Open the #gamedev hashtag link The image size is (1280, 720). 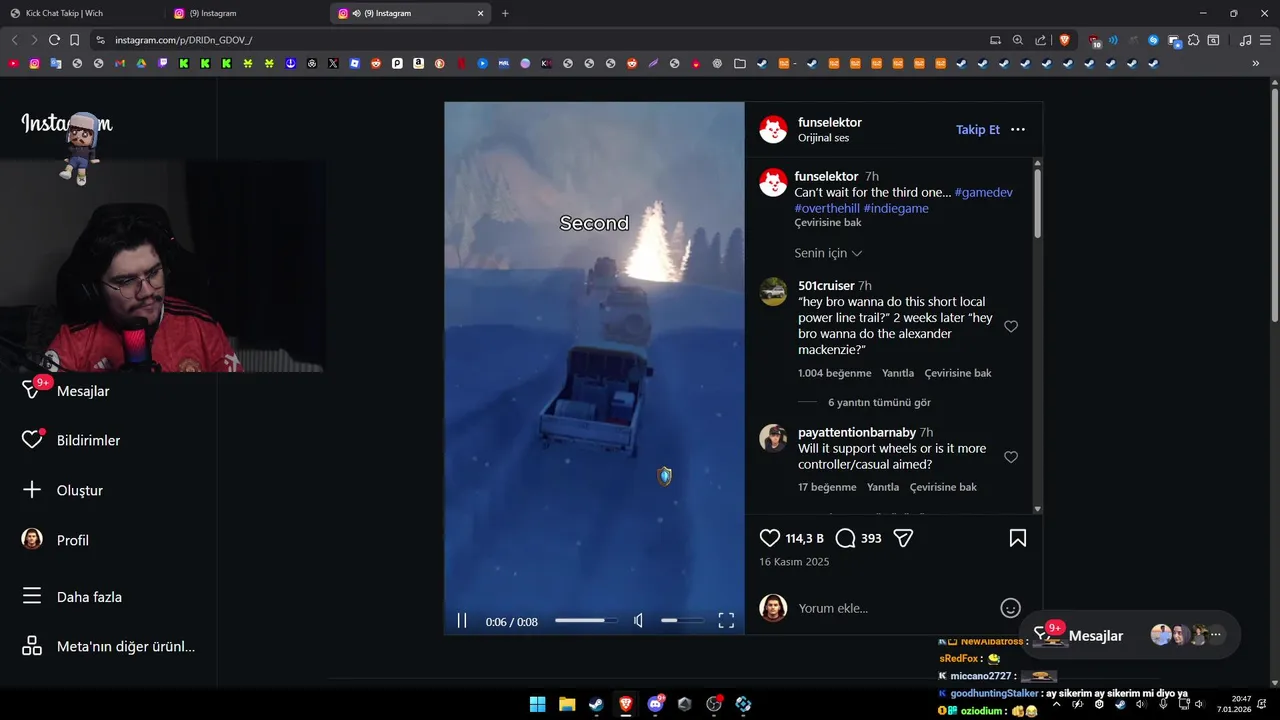984,192
